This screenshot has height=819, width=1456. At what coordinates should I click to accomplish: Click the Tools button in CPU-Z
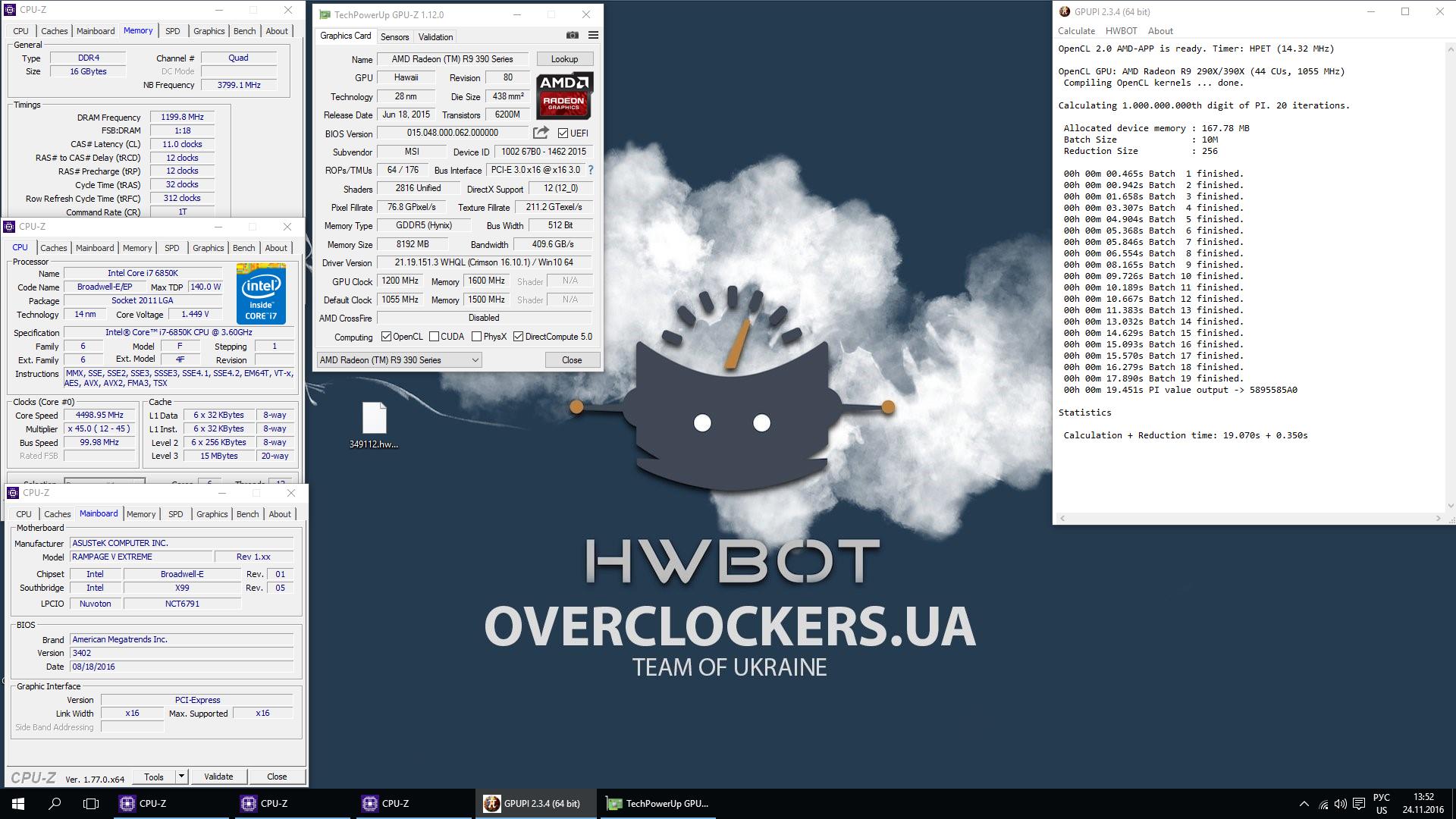[154, 777]
